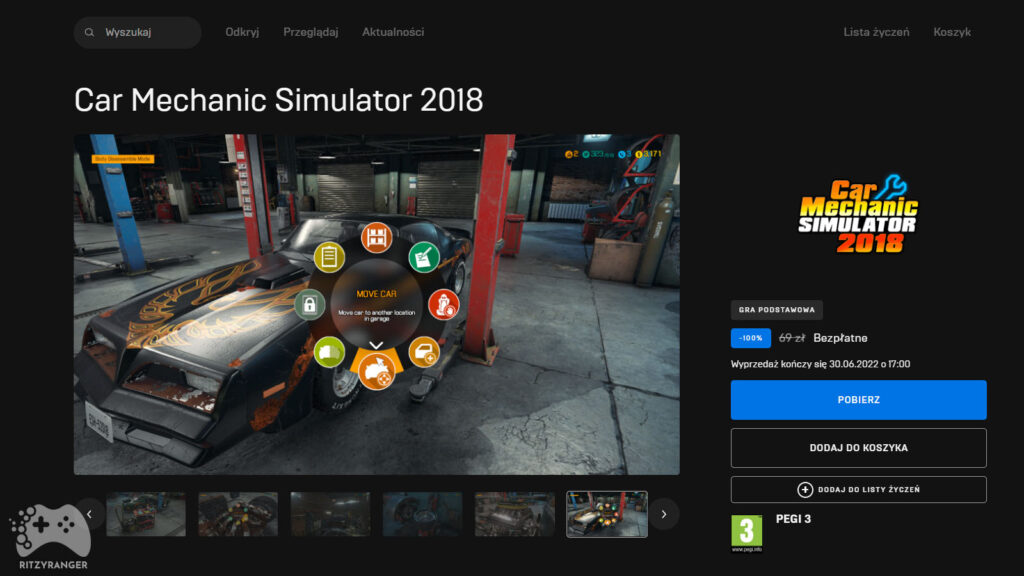
Task: Show next screenshots with right arrow
Action: [x=664, y=514]
